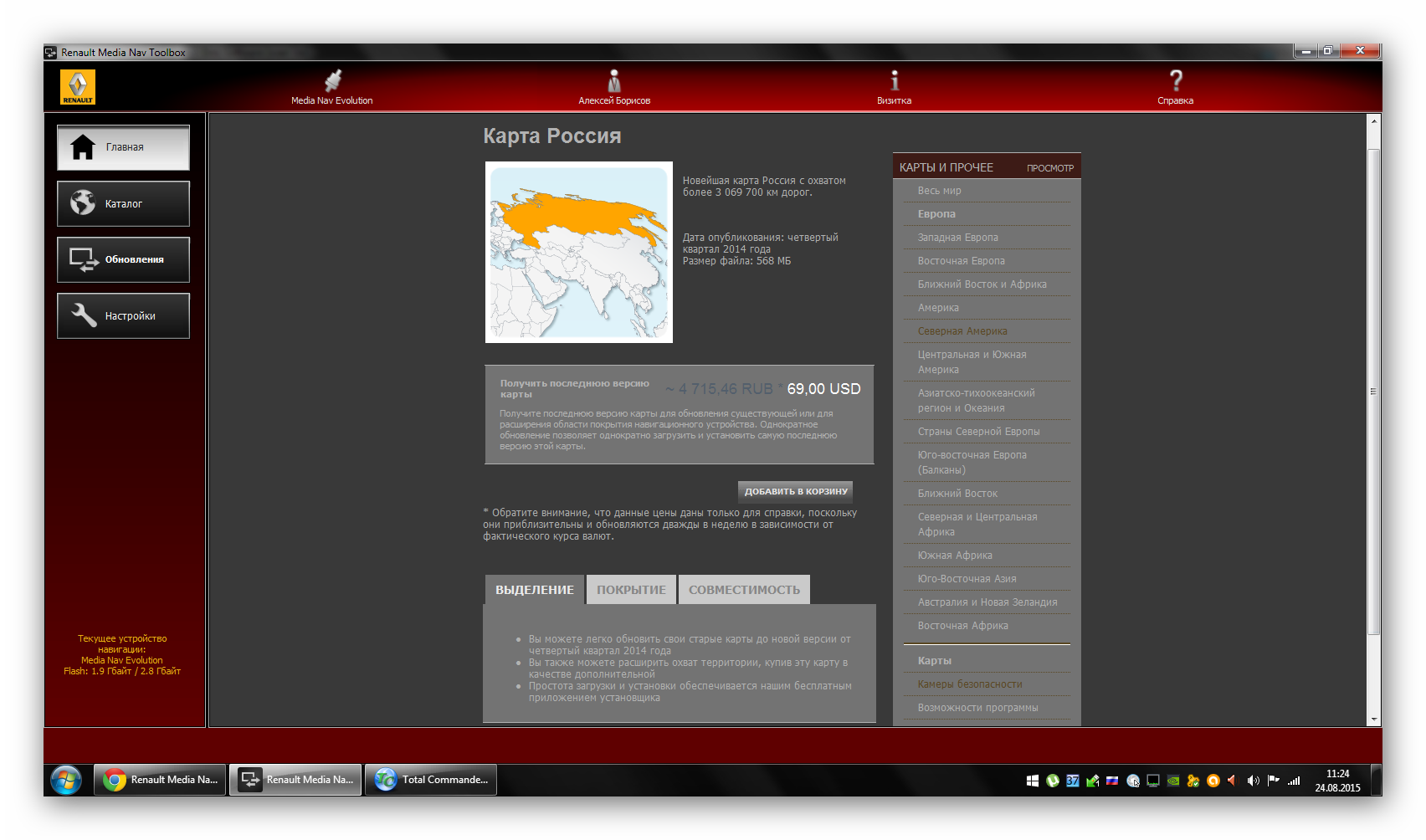This screenshot has height=840, width=1426.
Task: Click the Renault logo icon
Action: (x=78, y=87)
